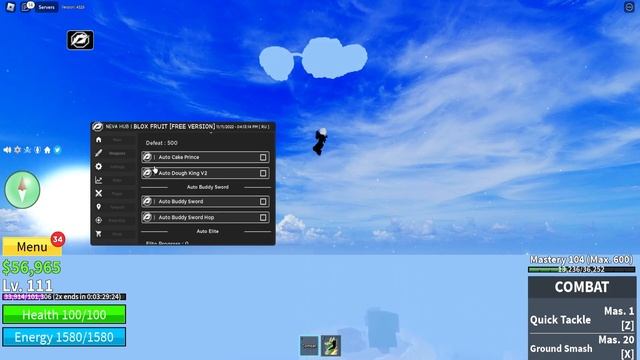The width and height of the screenshot is (640, 360).
Task: Click the pirate skull crew icon
Action: pos(27,150)
